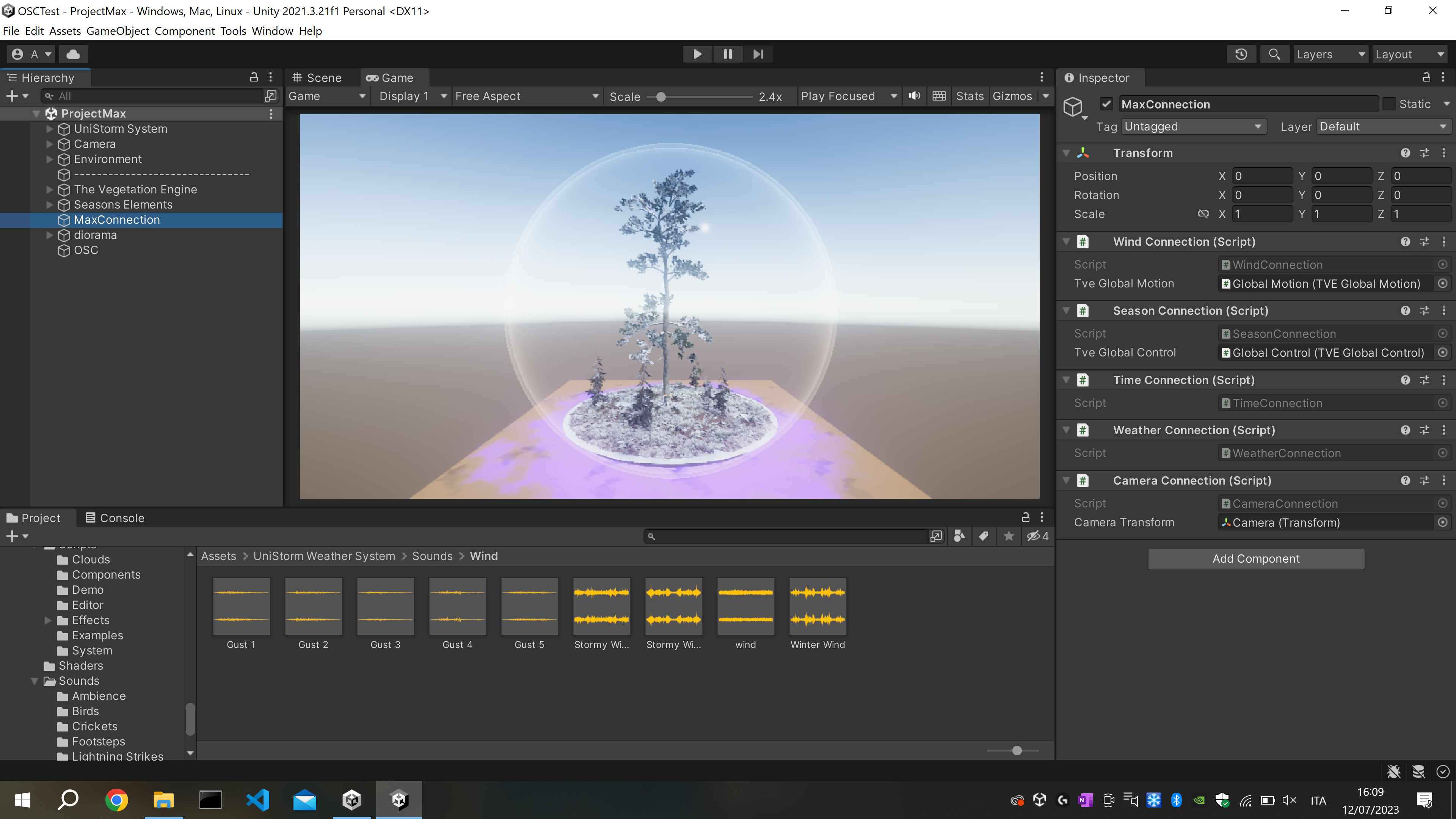Mute audio in the Game view
The width and height of the screenshot is (1456, 819).
(914, 96)
